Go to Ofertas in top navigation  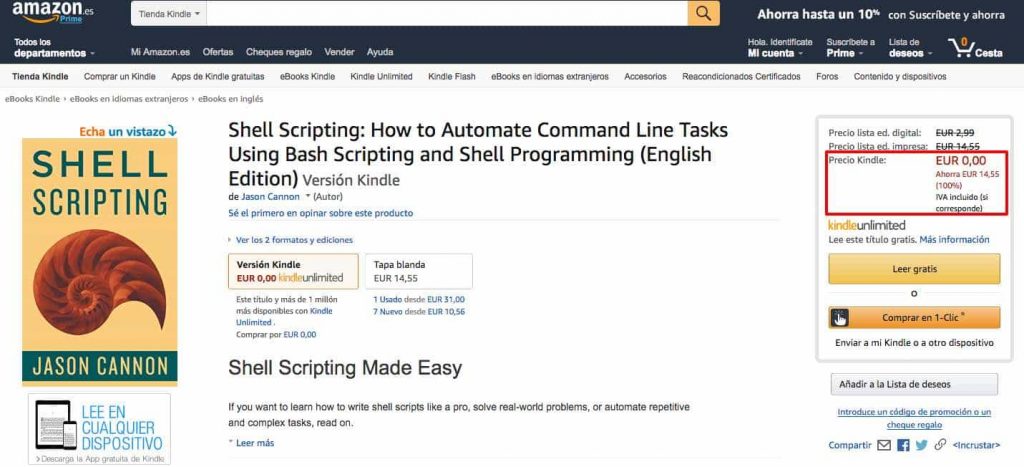pyautogui.click(x=217, y=52)
